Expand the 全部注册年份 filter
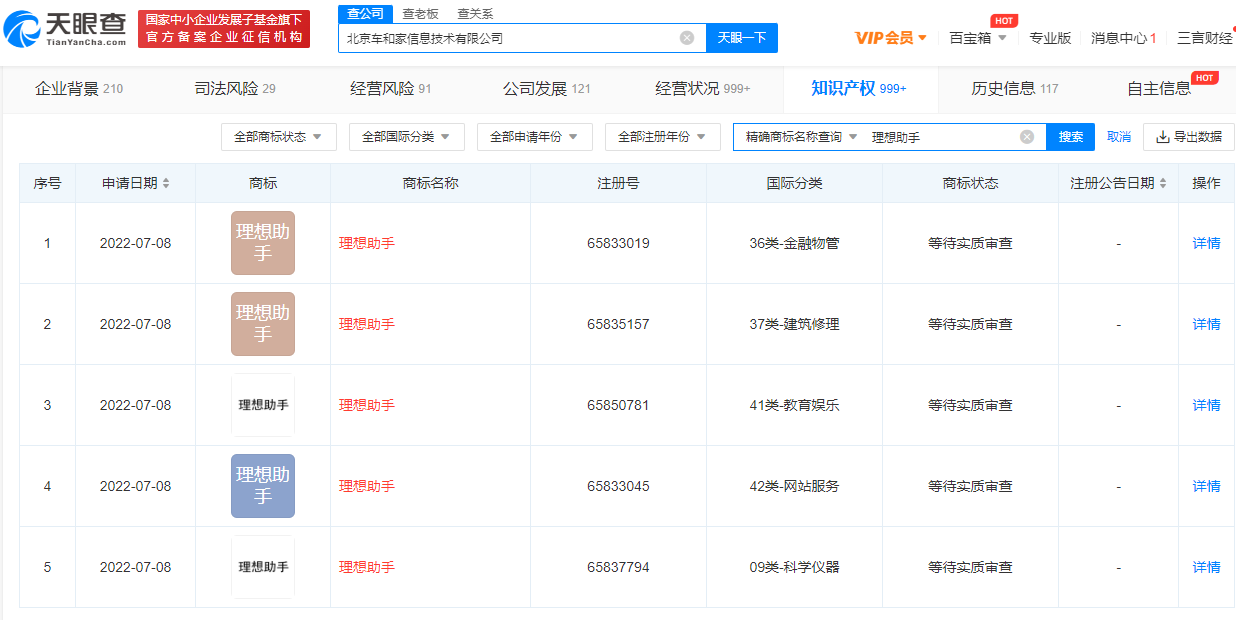The image size is (1236, 620). click(662, 137)
